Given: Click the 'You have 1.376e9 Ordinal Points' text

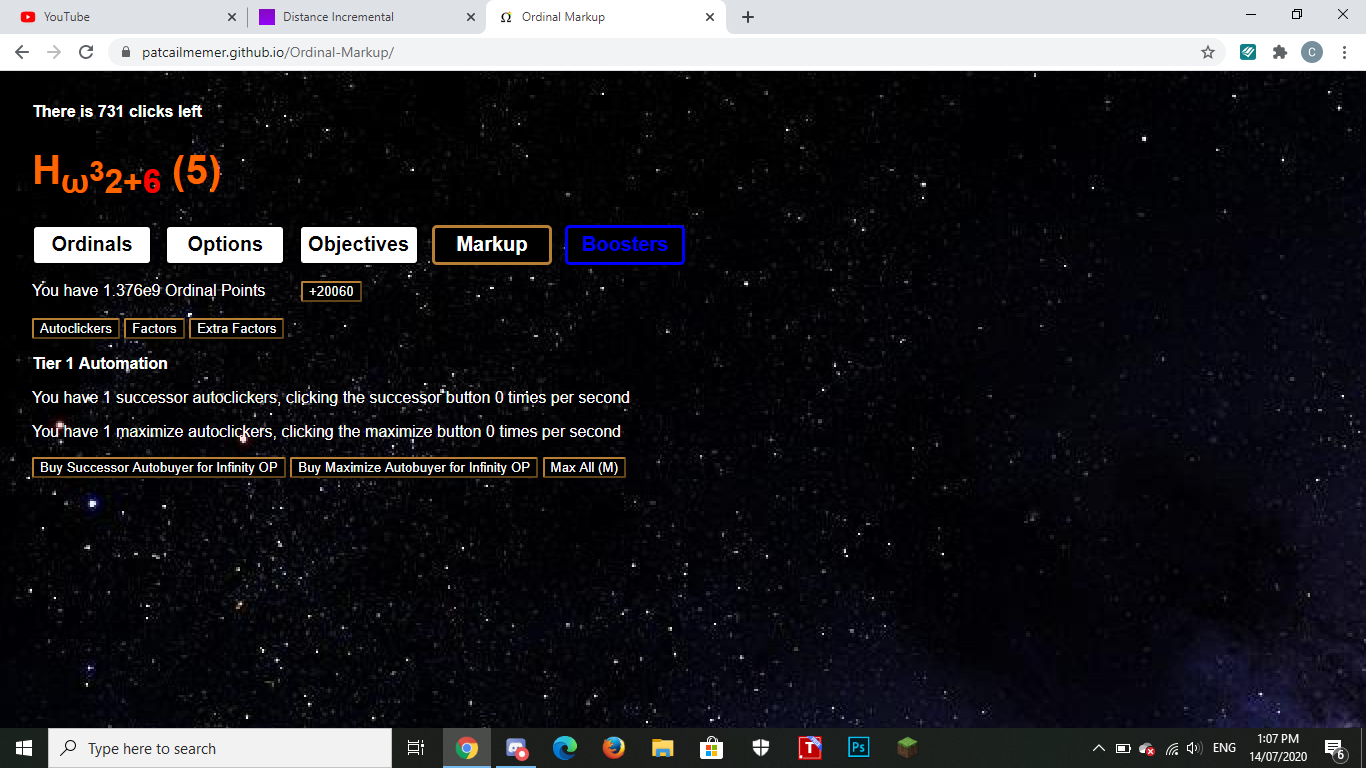Looking at the screenshot, I should pyautogui.click(x=149, y=290).
